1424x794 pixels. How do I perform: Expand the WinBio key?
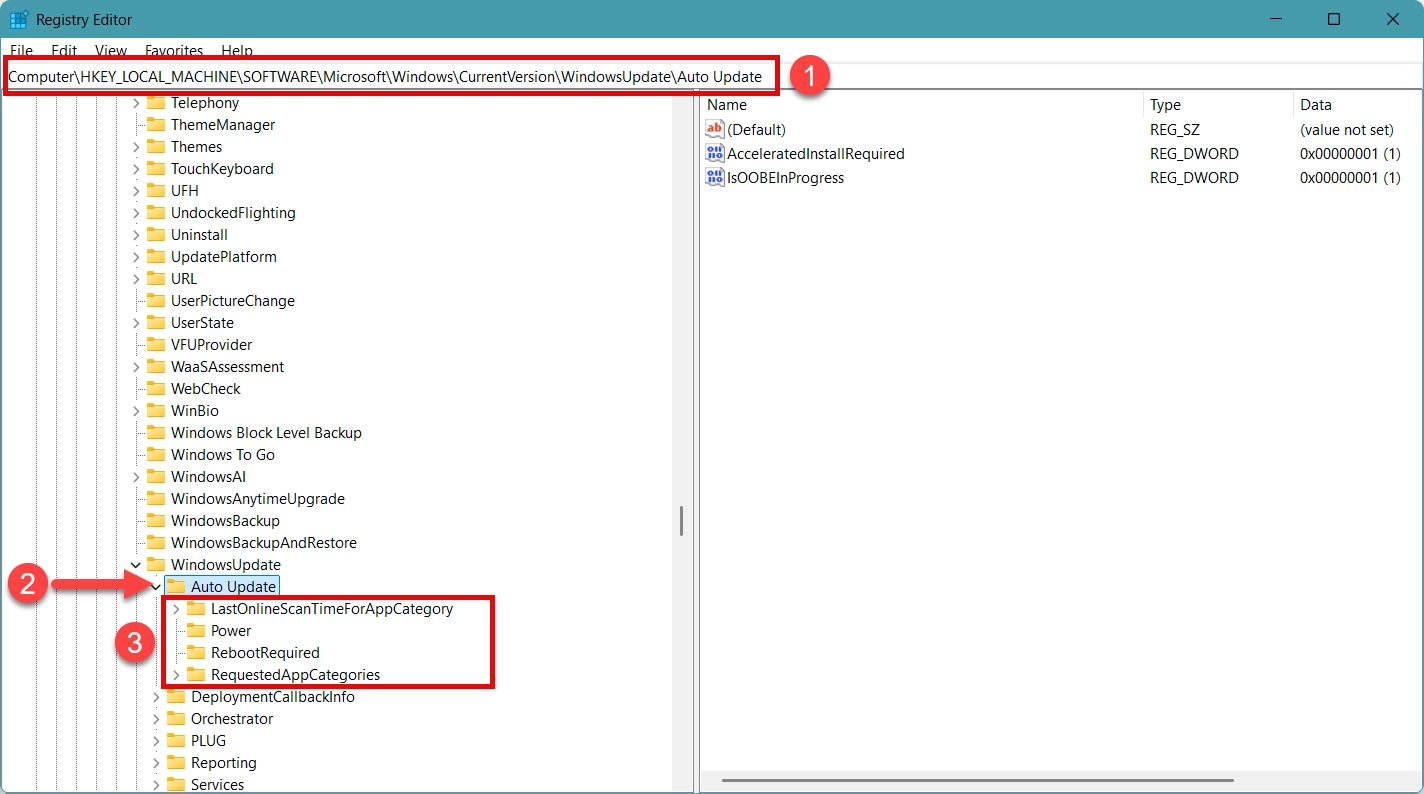point(136,411)
